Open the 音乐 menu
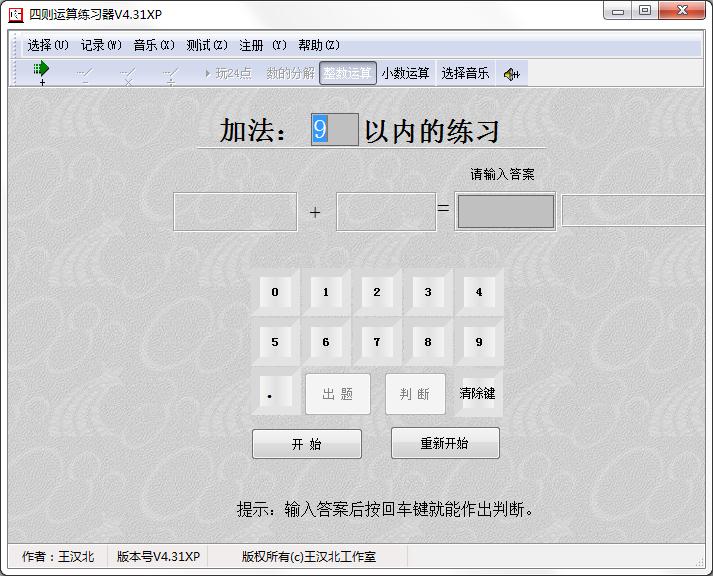The width and height of the screenshot is (713, 576). coord(153,45)
